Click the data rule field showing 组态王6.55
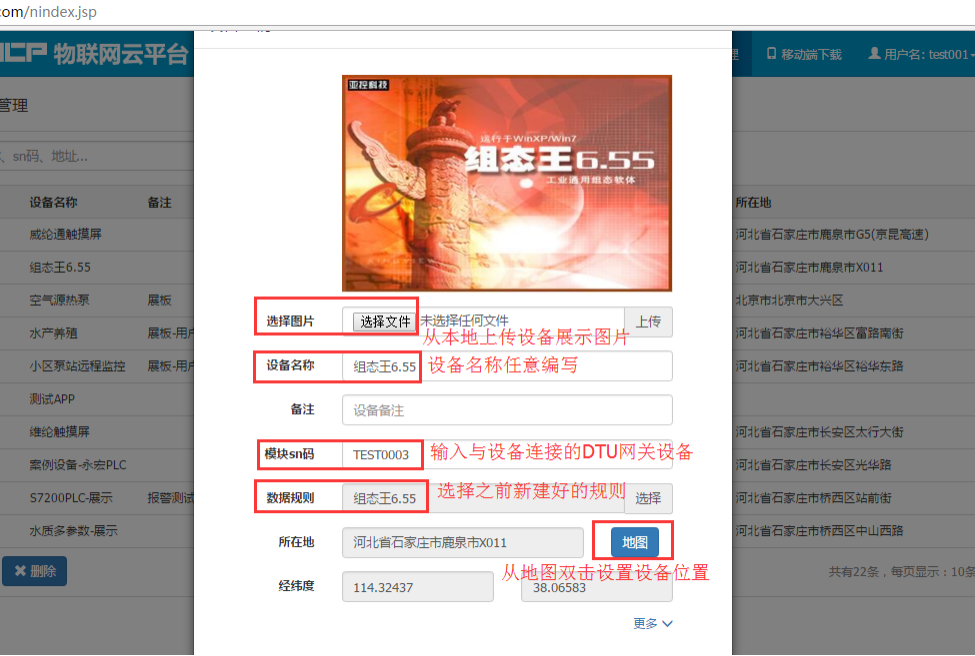This screenshot has width=975, height=656. pyautogui.click(x=483, y=498)
